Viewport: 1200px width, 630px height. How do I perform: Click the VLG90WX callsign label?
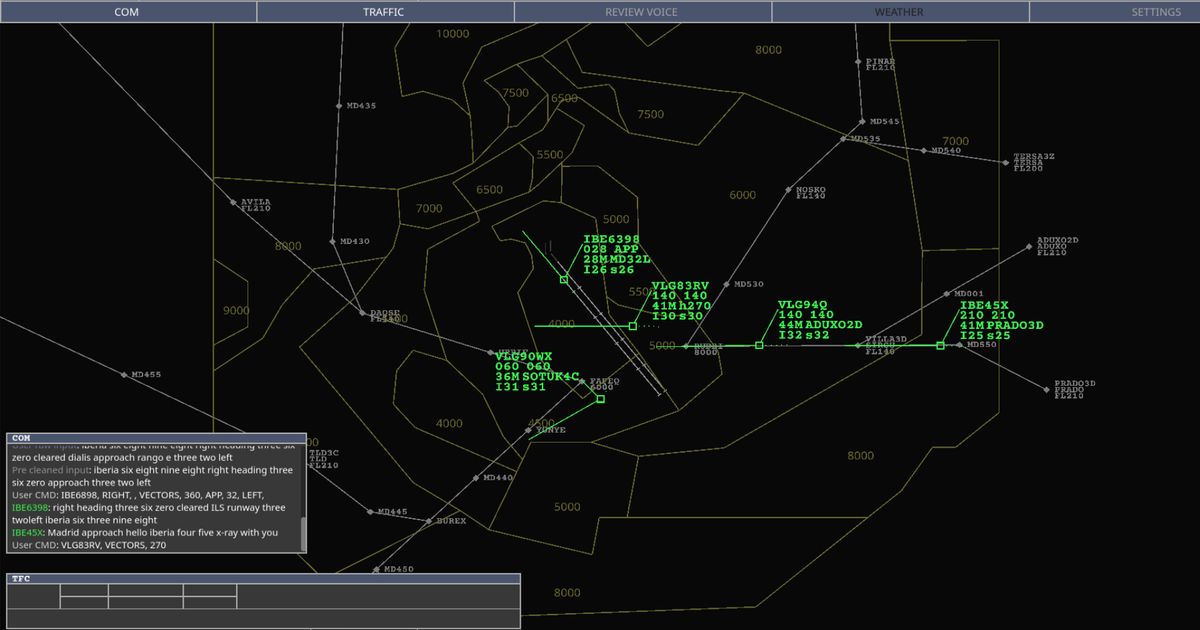(523, 357)
